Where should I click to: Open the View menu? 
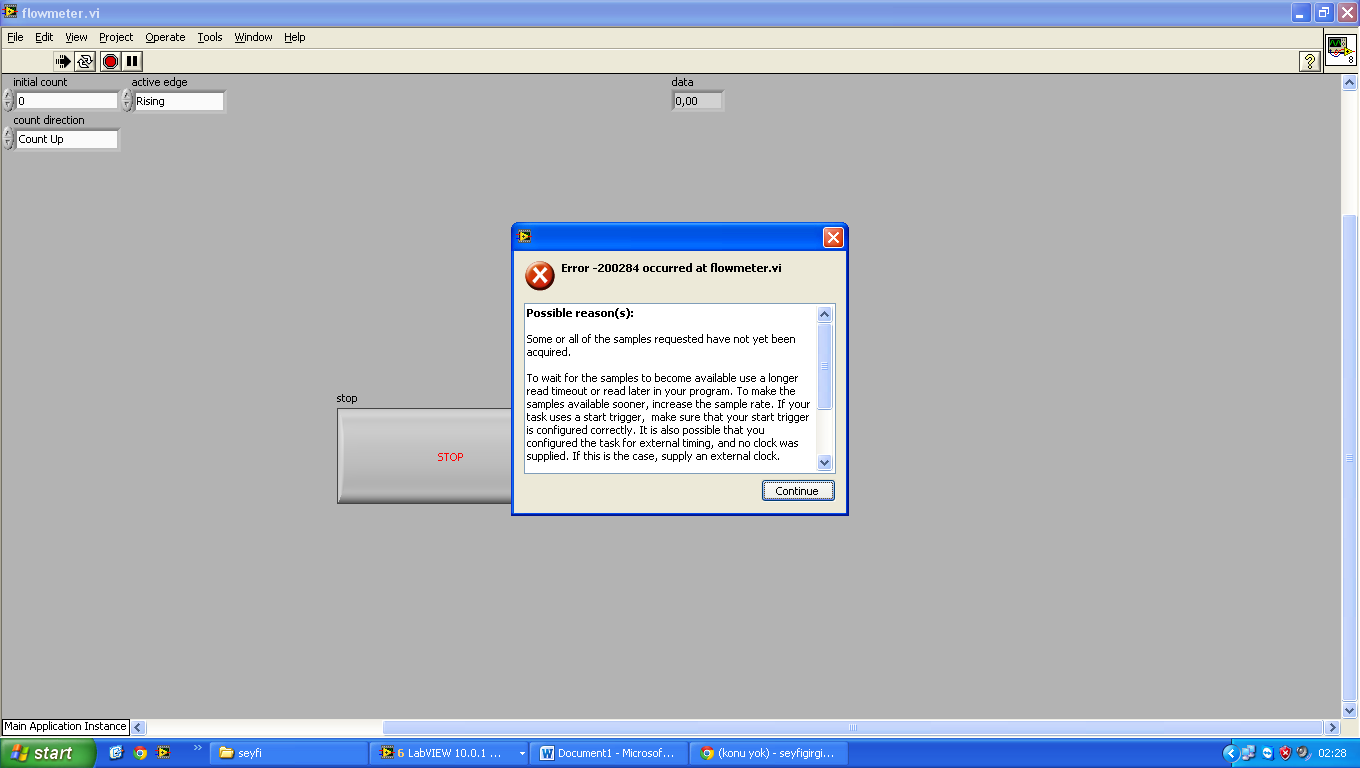point(76,37)
